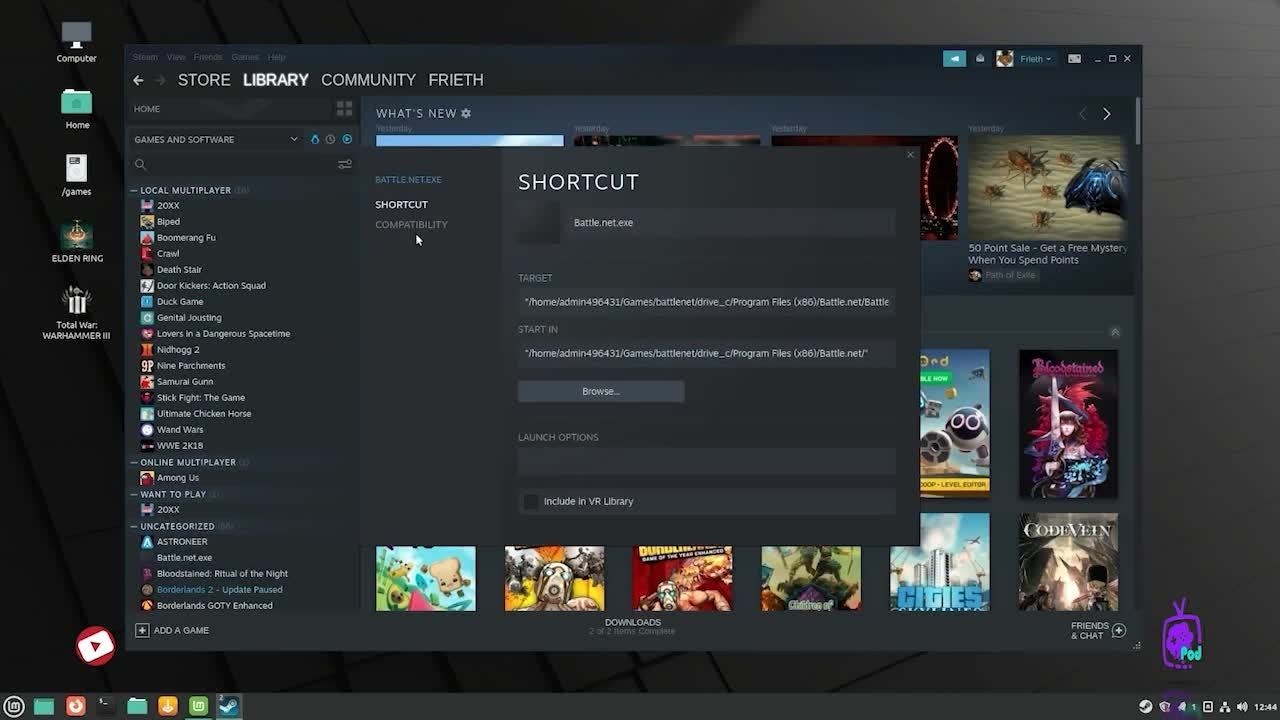Click the Browse button
Screen dimensions: 1280x720
point(601,391)
